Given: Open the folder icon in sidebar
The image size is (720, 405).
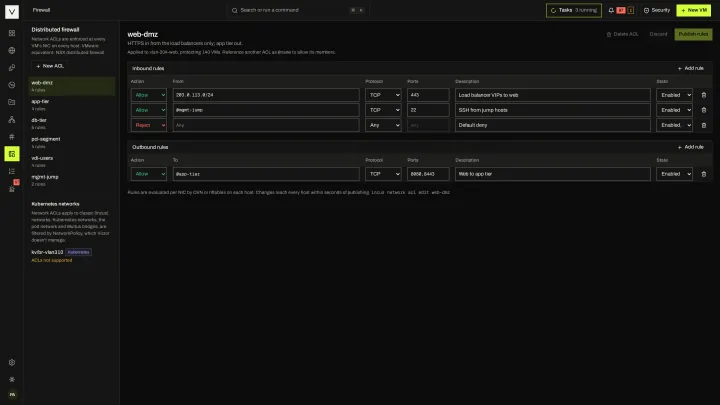Looking at the screenshot, I should (12, 102).
